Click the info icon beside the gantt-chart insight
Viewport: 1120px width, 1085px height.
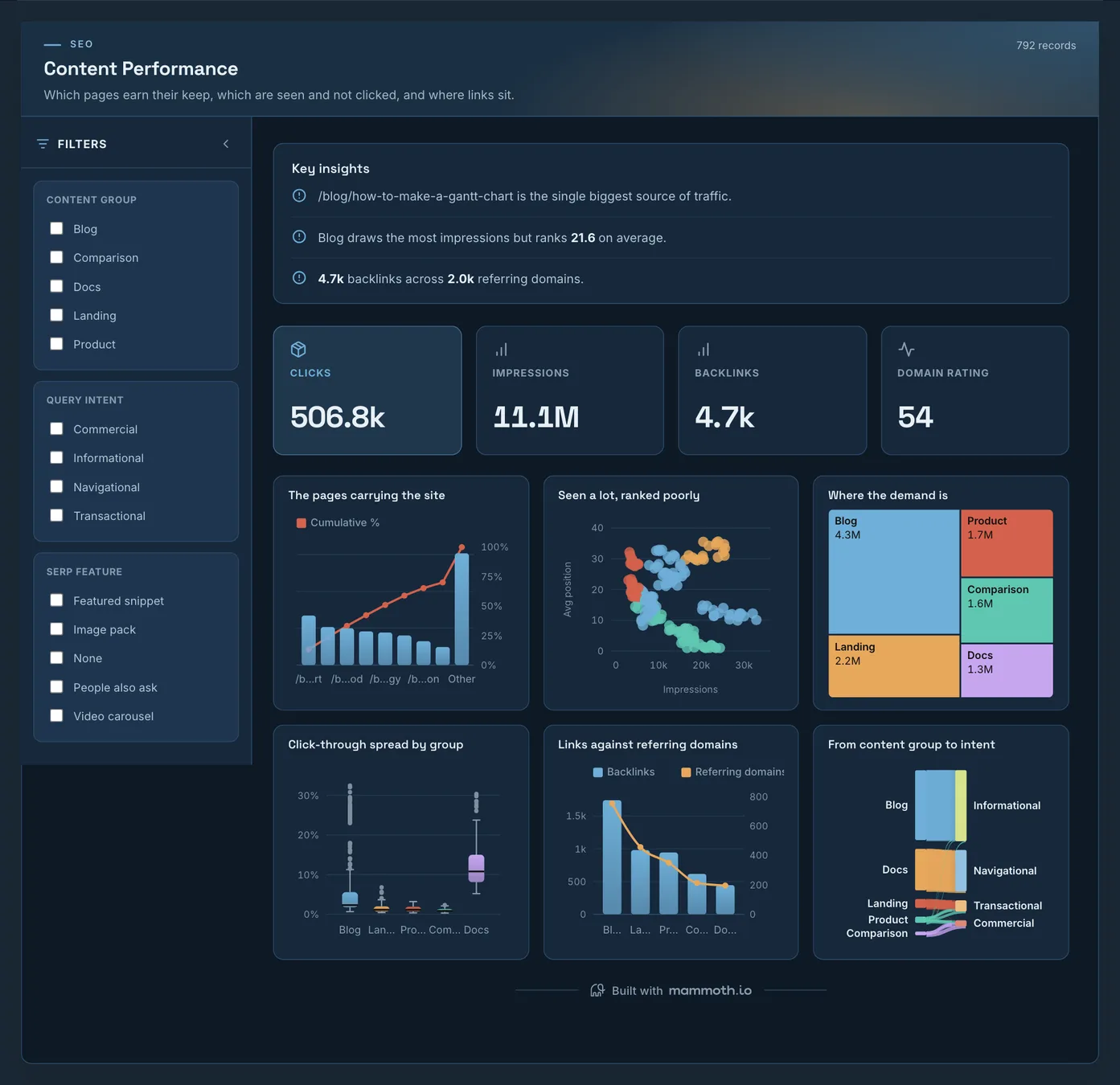point(299,195)
